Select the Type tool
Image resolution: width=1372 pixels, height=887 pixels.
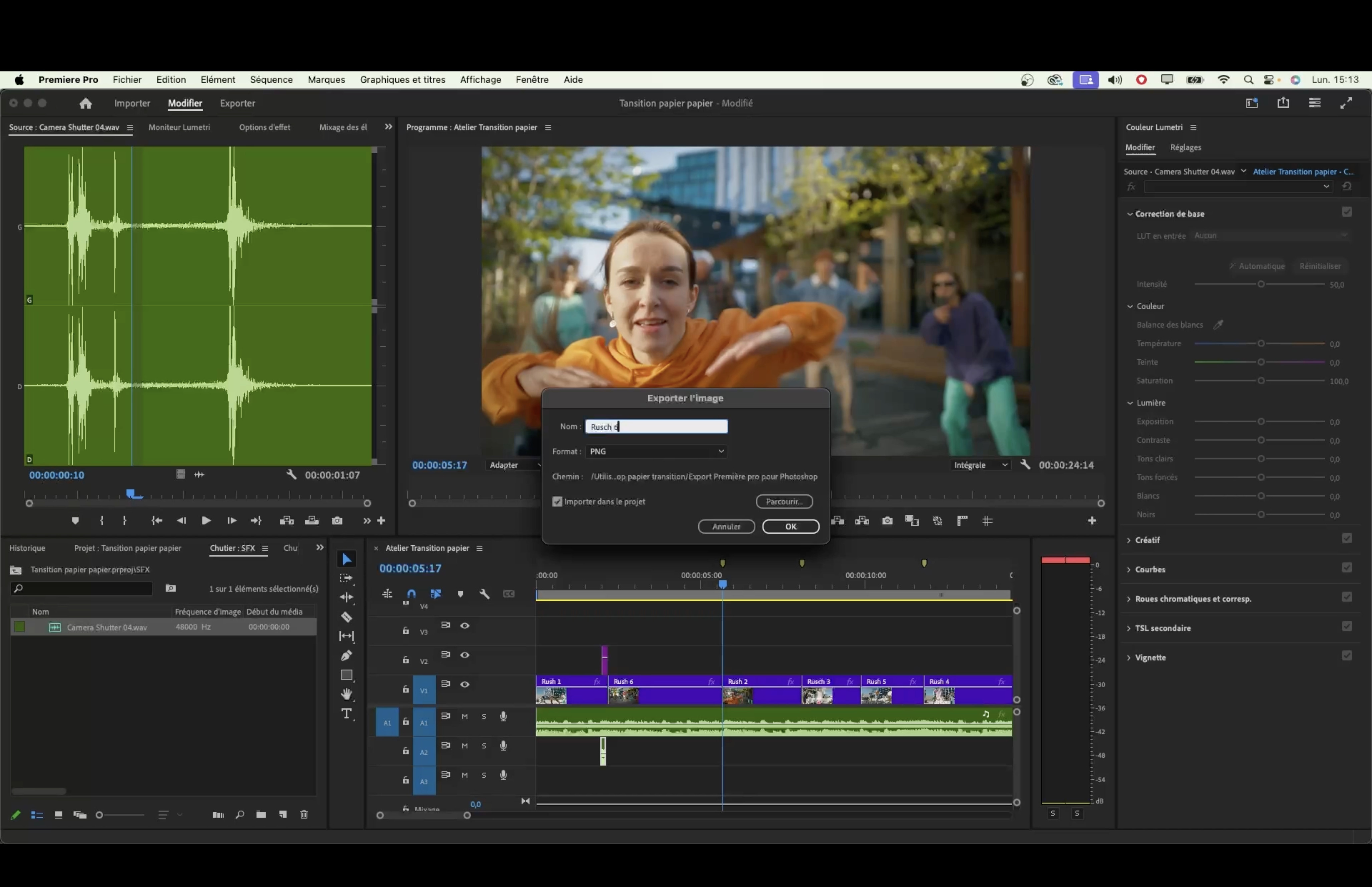(346, 714)
